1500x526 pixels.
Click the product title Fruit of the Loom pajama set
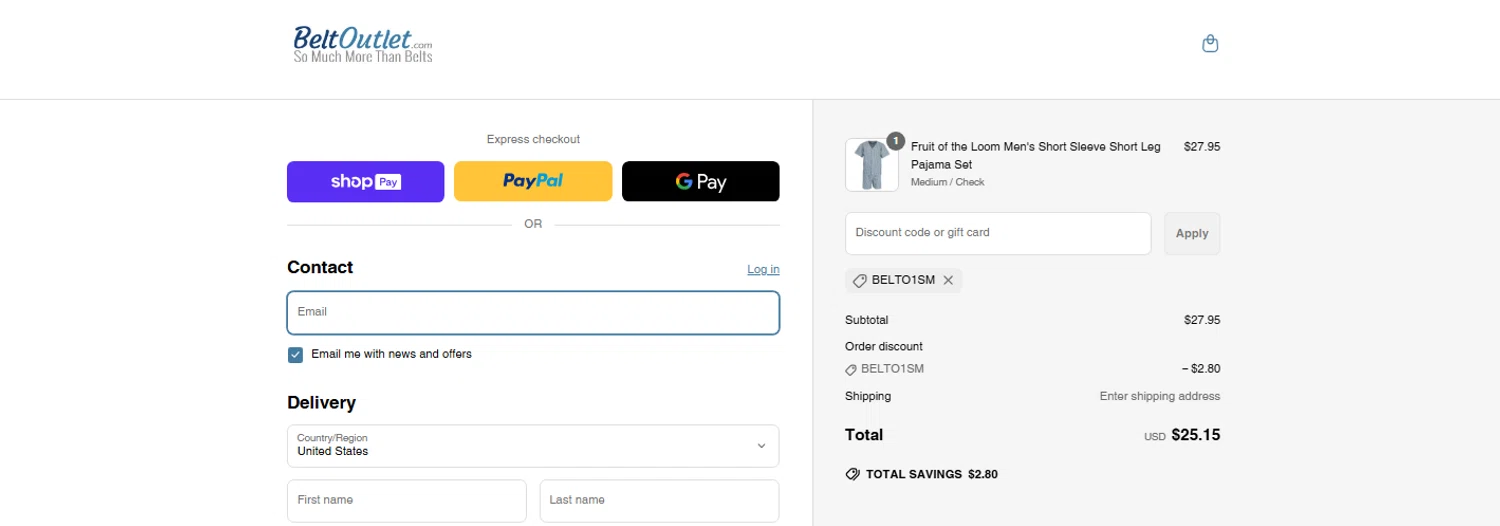(1036, 155)
